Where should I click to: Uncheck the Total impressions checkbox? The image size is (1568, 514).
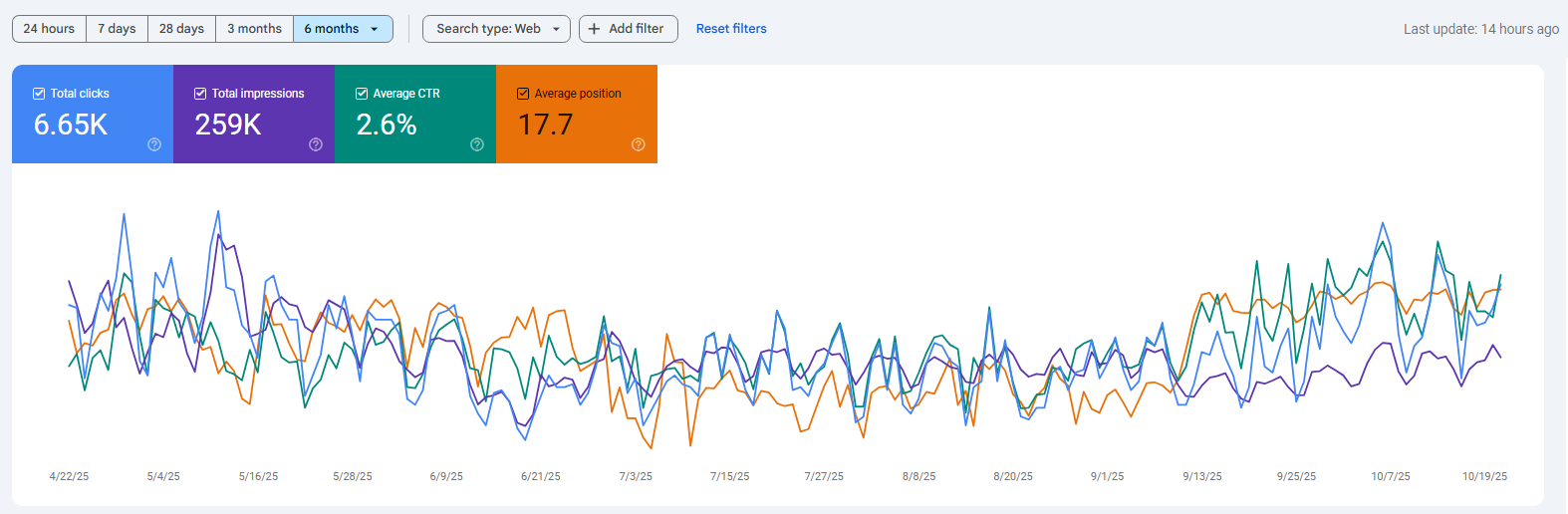[x=200, y=94]
